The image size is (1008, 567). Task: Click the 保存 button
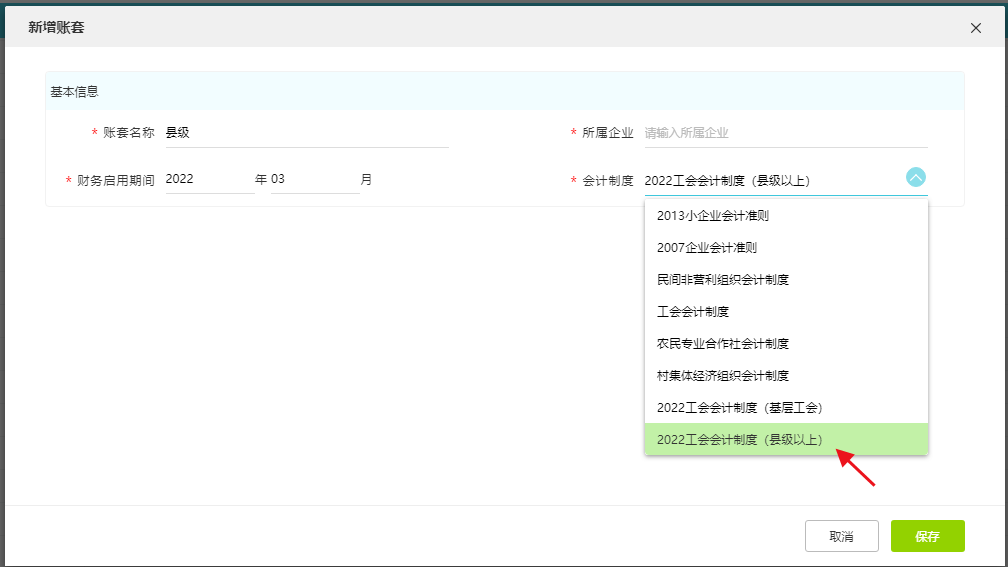[x=927, y=536]
